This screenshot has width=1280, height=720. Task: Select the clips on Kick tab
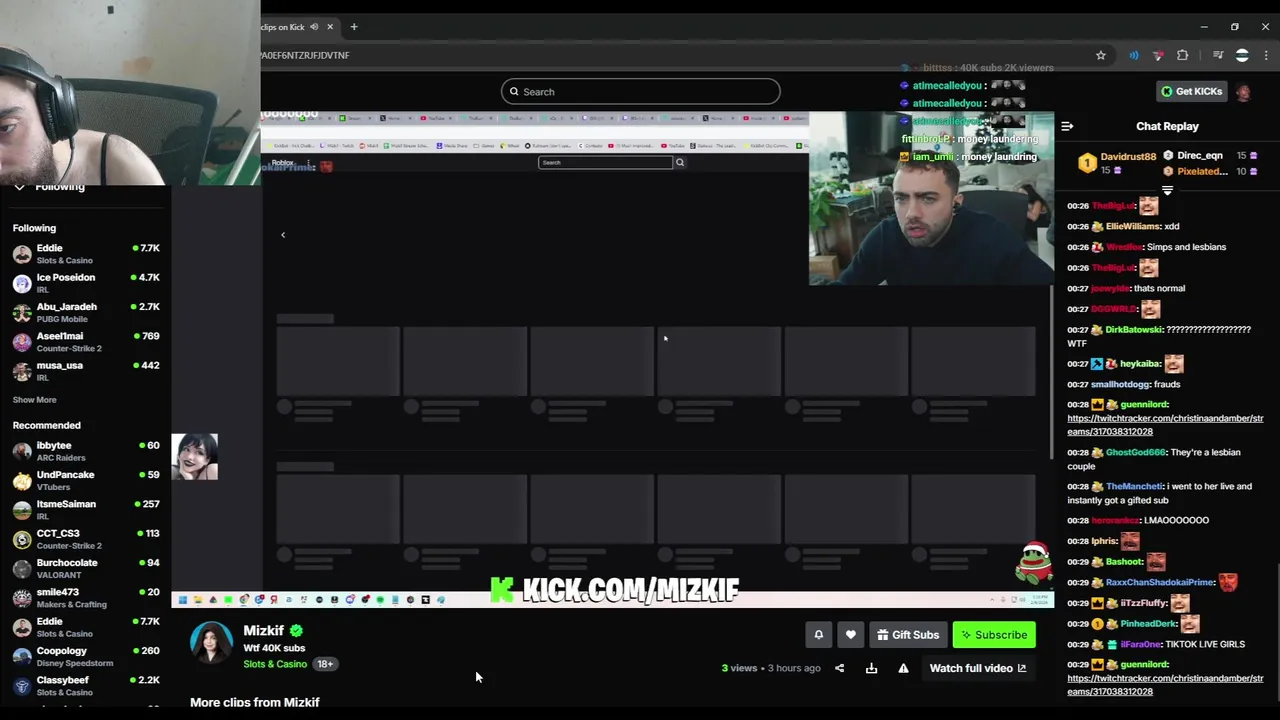click(x=282, y=27)
